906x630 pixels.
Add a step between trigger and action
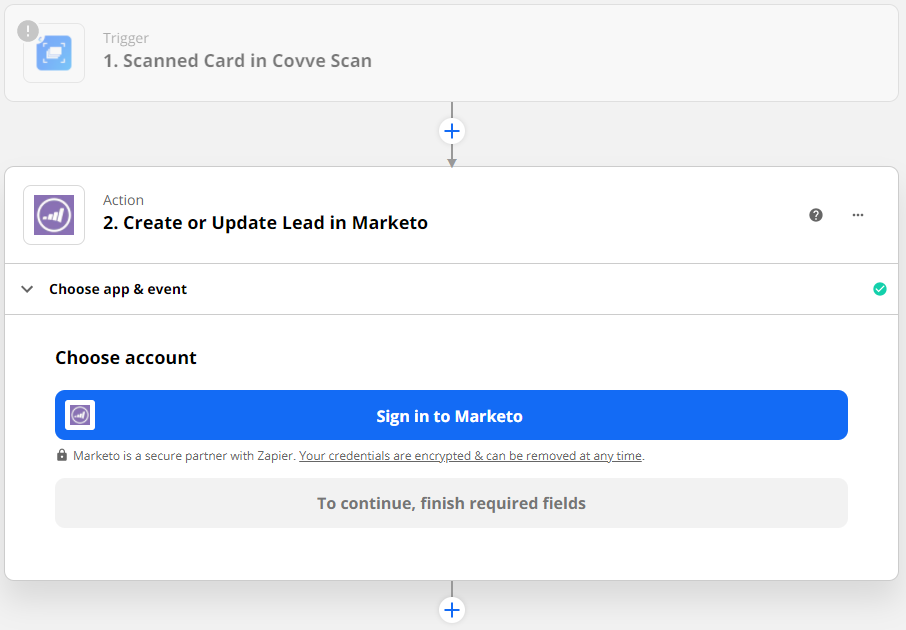(x=452, y=131)
